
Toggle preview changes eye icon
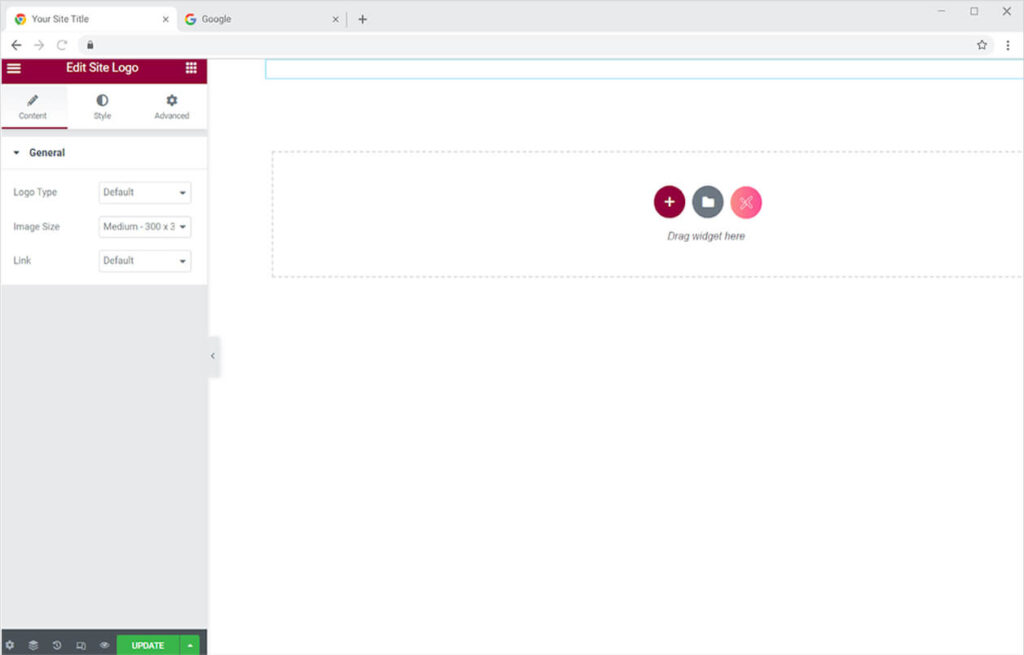pos(104,645)
